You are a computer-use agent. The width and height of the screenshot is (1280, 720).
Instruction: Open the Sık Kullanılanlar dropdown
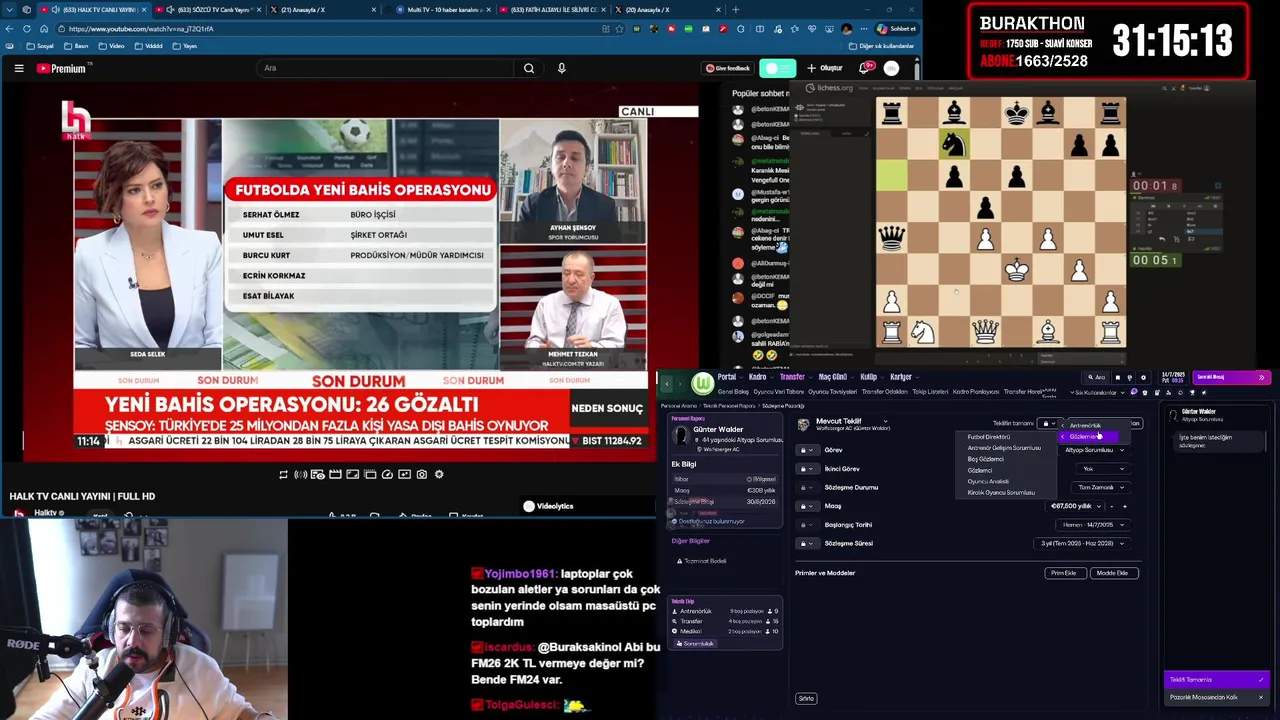point(1101,392)
